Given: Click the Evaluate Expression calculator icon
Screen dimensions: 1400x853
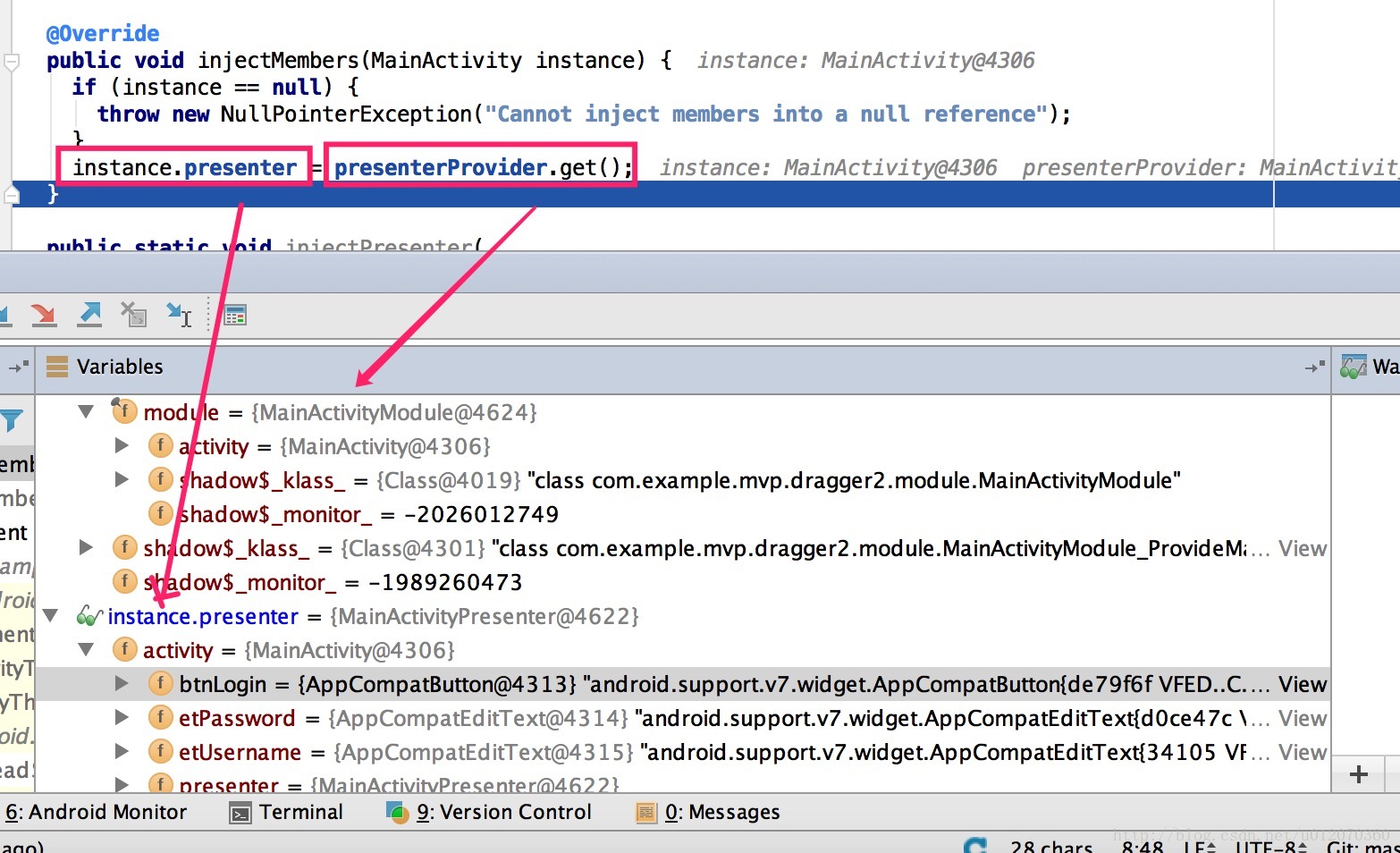Looking at the screenshot, I should coord(235,315).
